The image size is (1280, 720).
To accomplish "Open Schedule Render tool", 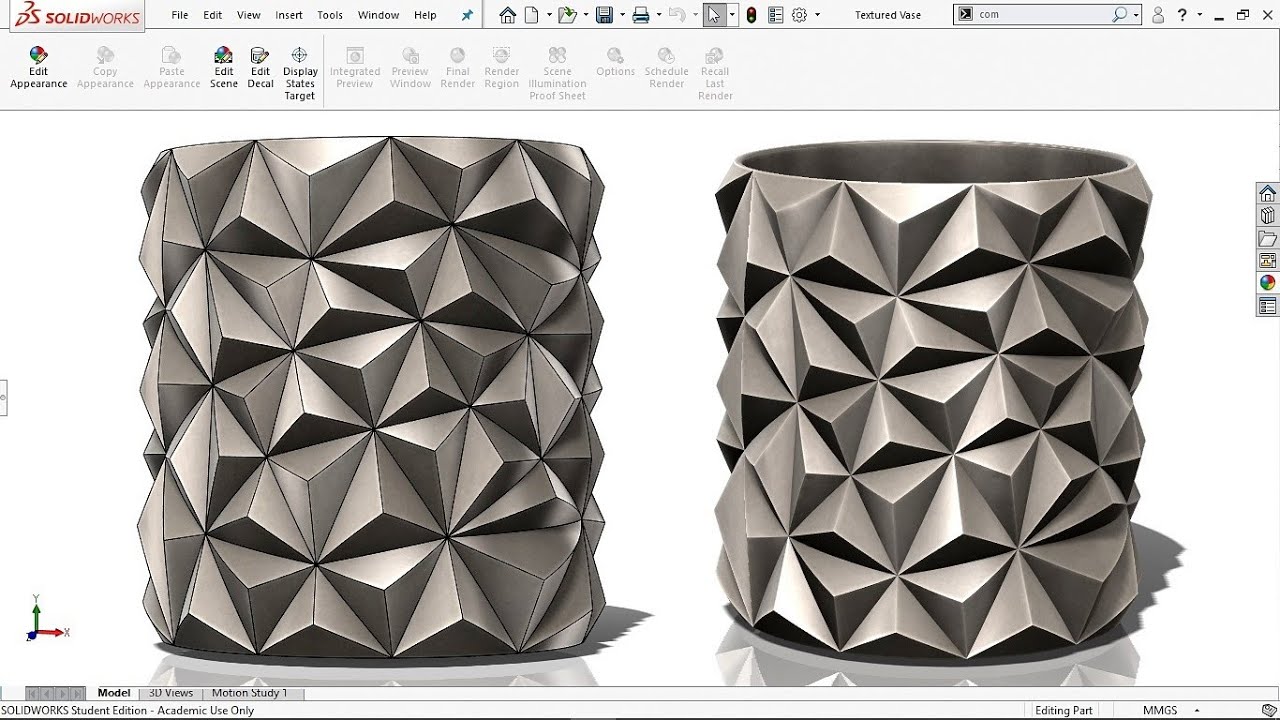I will click(667, 68).
